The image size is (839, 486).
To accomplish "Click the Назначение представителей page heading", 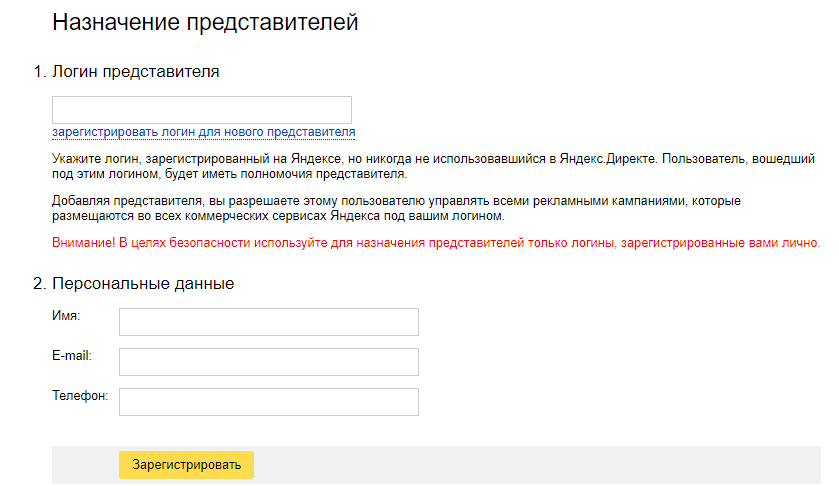I will pyautogui.click(x=204, y=22).
